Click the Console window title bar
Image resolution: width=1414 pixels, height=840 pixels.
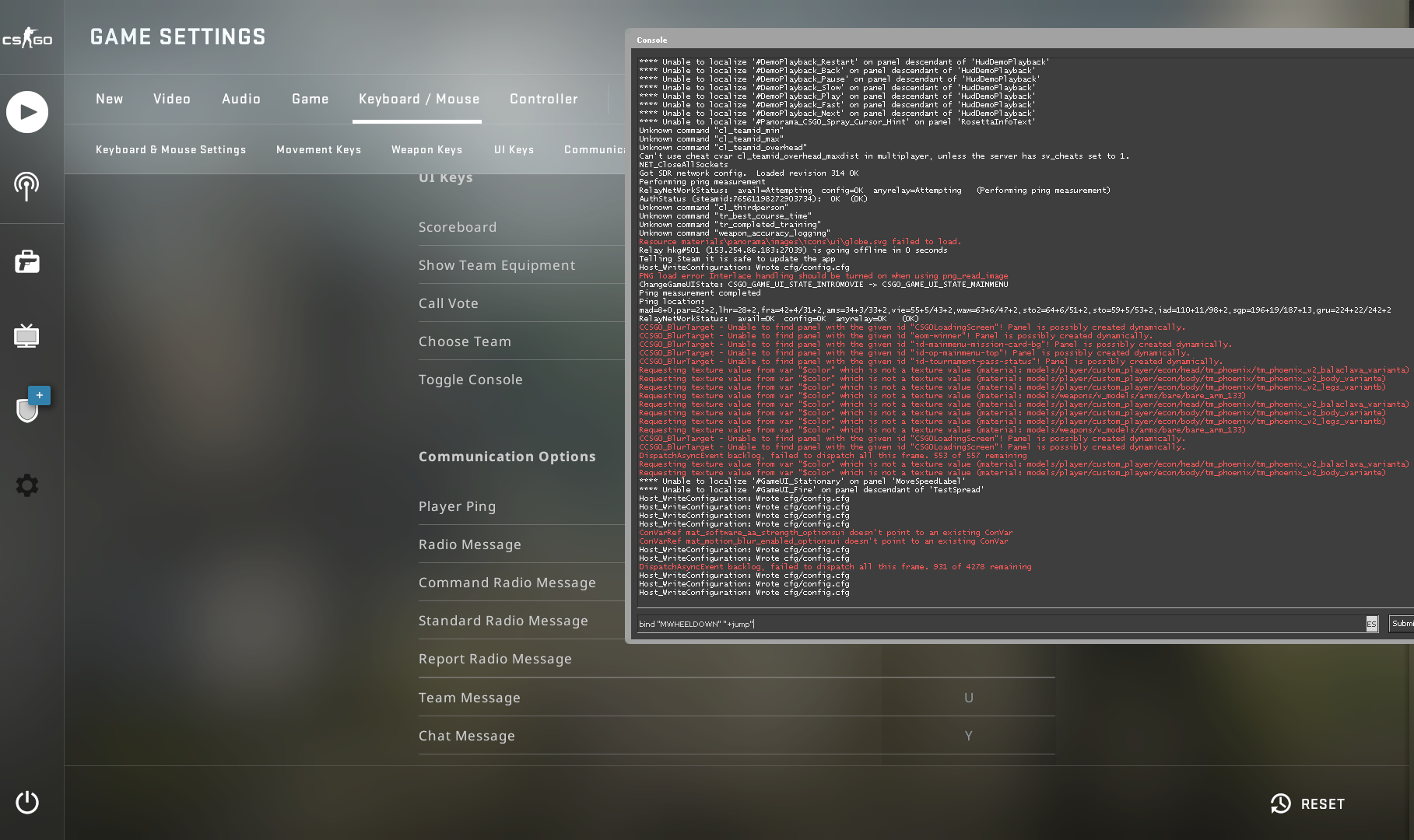click(x=1019, y=40)
